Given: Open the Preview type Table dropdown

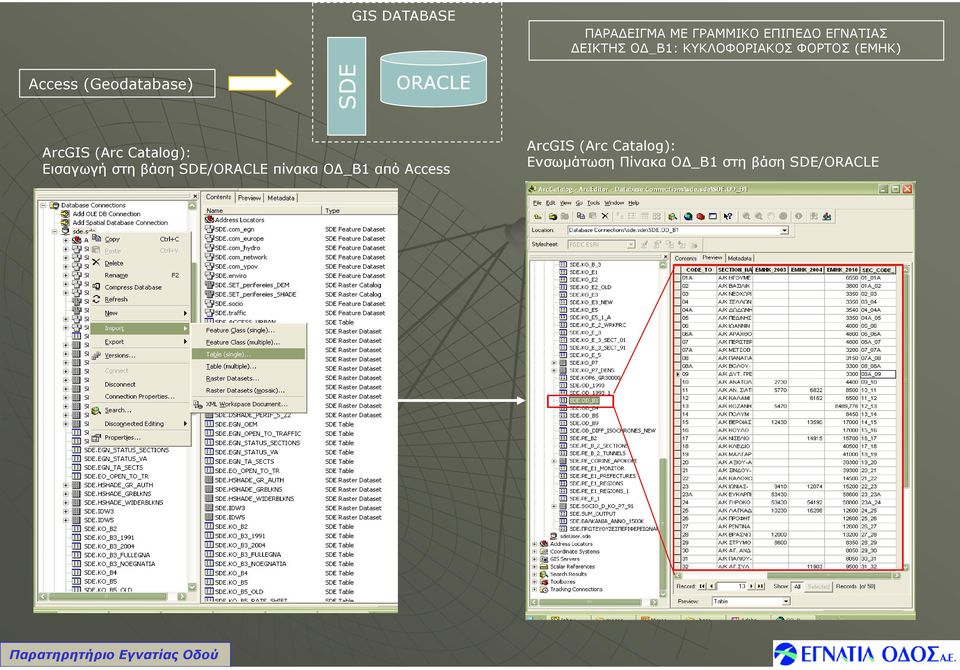Looking at the screenshot, I should coord(786,601).
